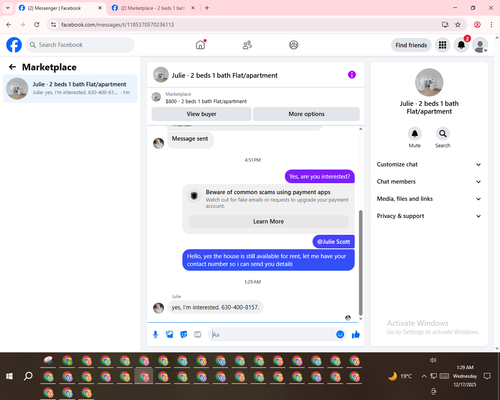Open Windows Start menu
Viewport: 500px width, 400px height.
point(9,376)
